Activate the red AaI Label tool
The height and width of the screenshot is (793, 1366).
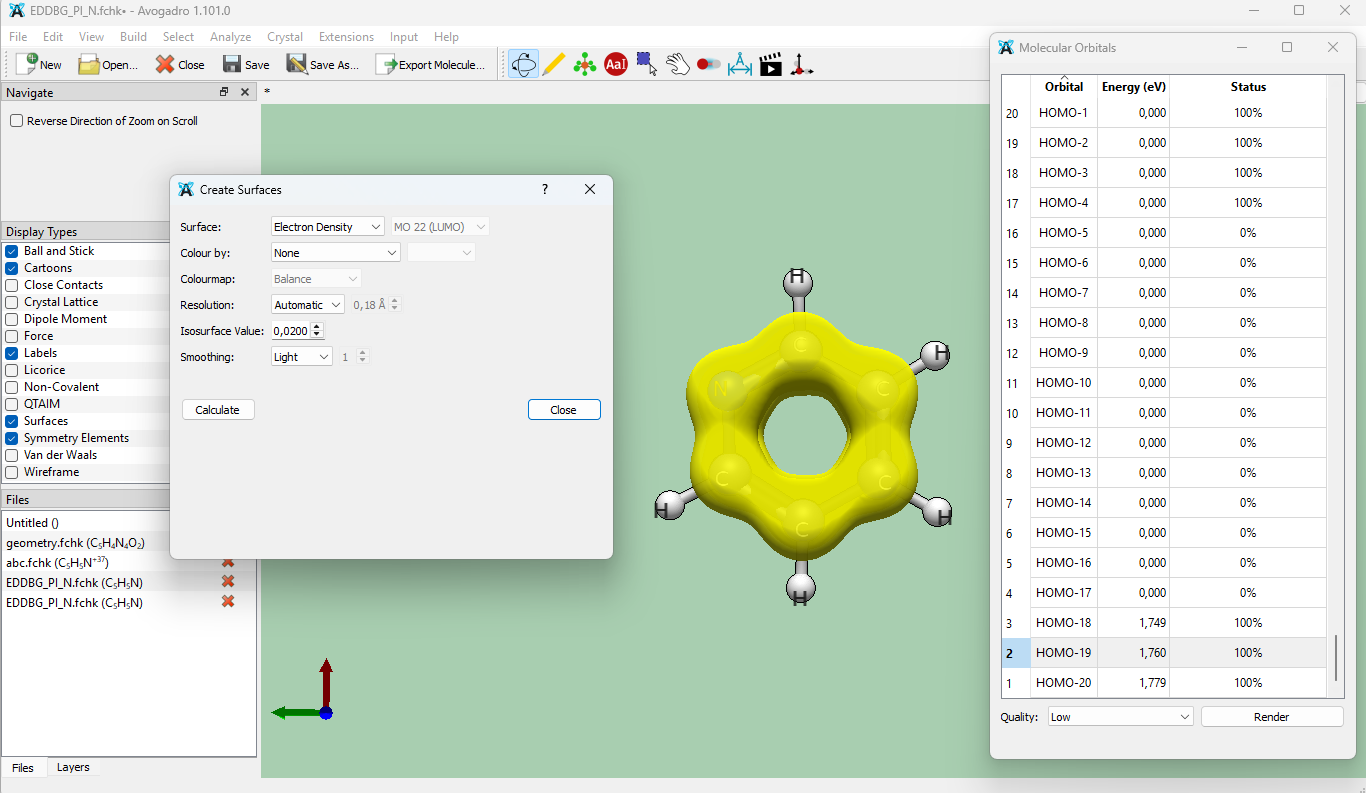(616, 65)
